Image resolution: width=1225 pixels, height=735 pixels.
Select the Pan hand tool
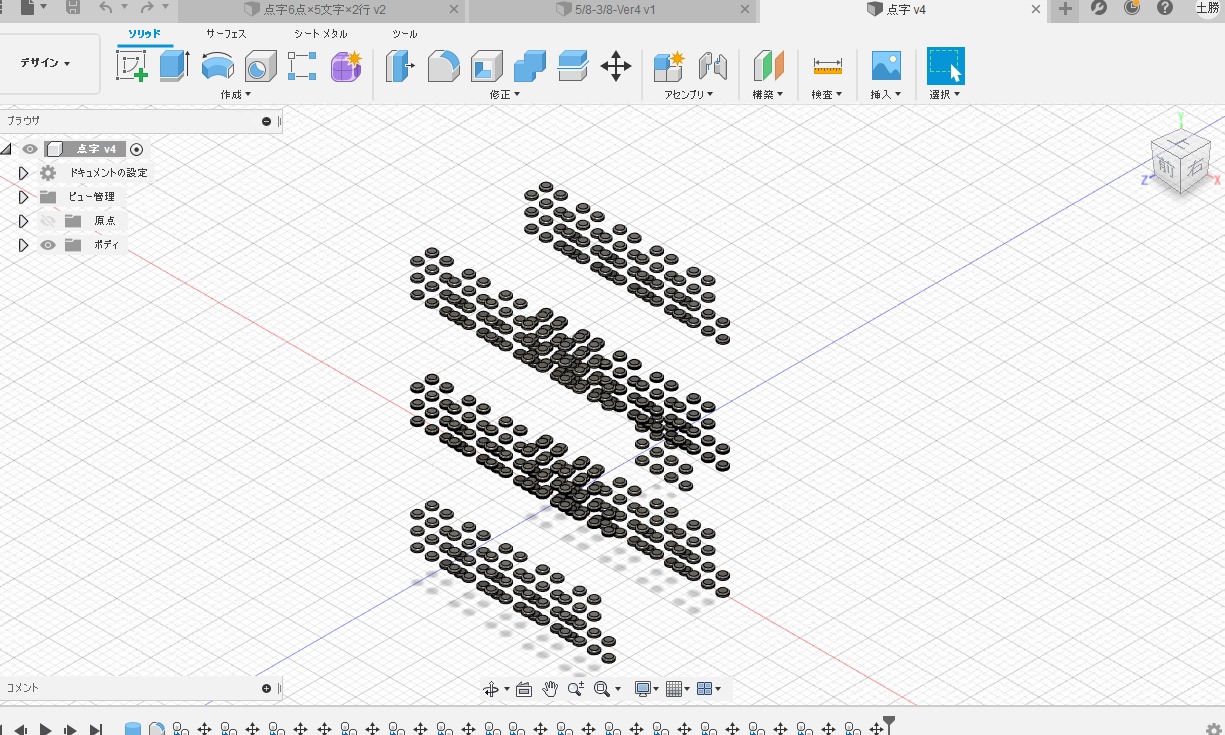pos(550,689)
